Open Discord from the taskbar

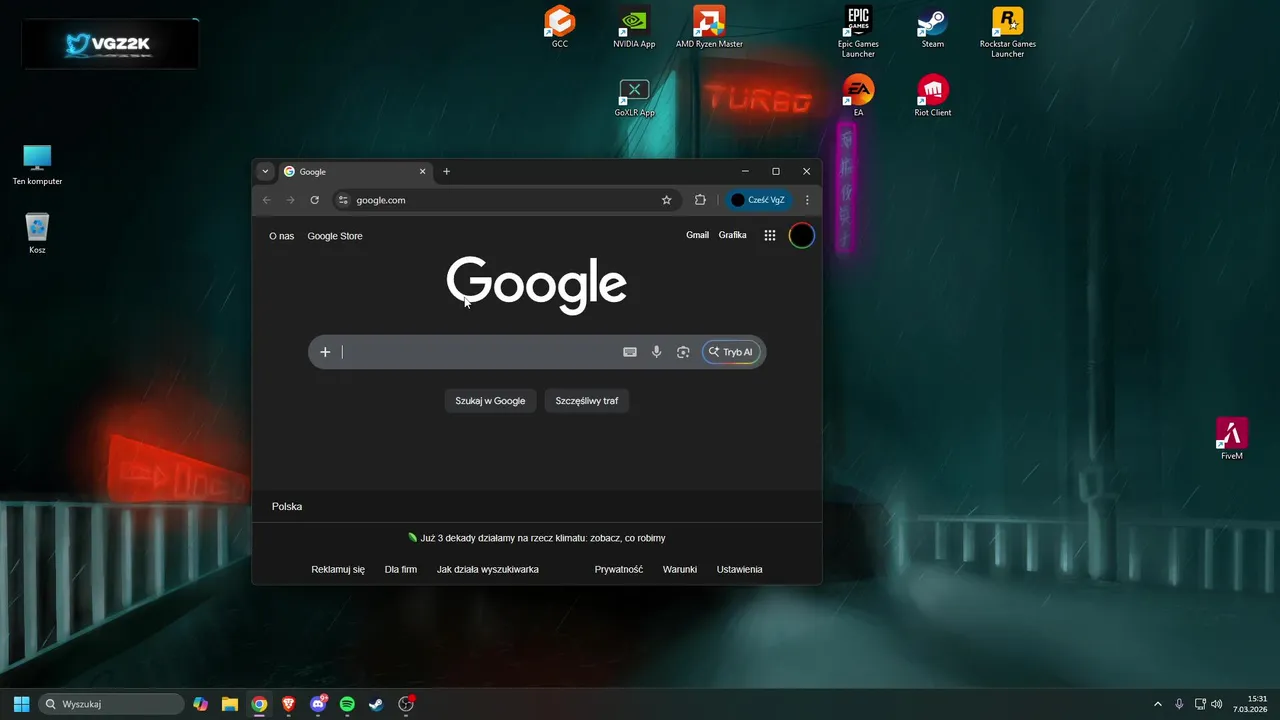tap(318, 704)
